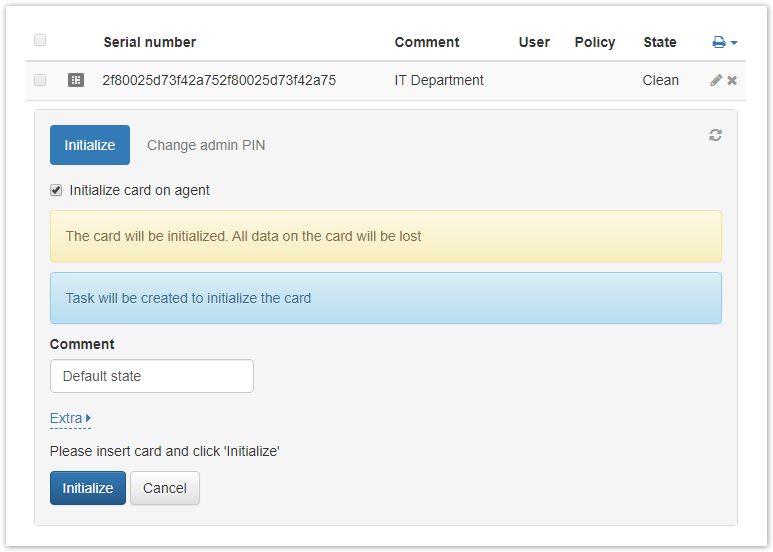The image size is (773, 552).
Task: Uncheck 'Initialize card on agent' checkbox
Action: 56,190
